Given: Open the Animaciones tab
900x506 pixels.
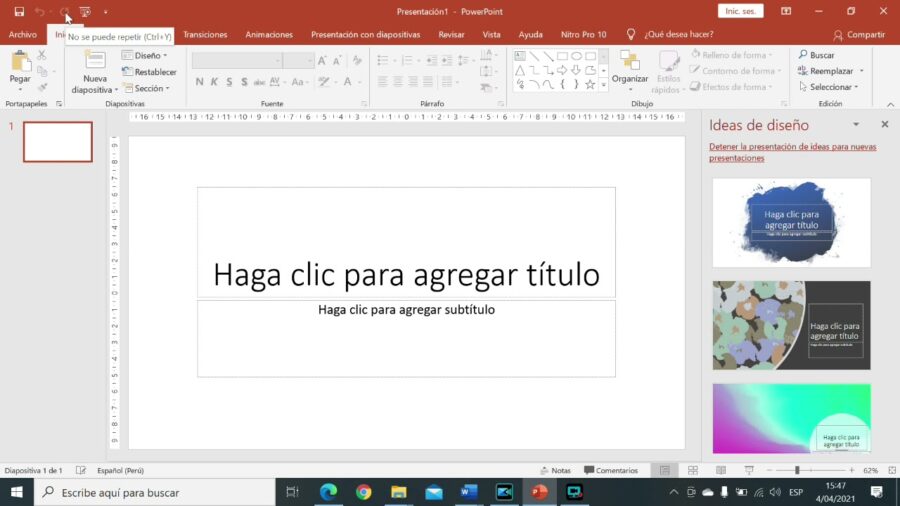Looking at the screenshot, I should [x=269, y=34].
